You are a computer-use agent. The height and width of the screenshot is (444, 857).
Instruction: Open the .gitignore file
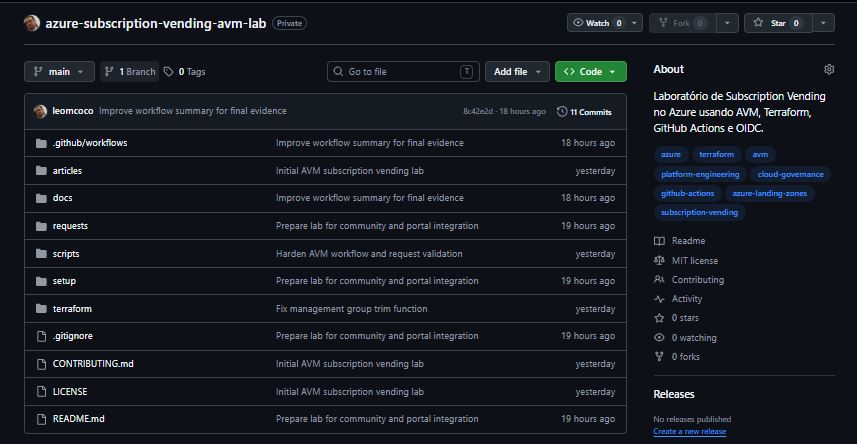coord(72,336)
